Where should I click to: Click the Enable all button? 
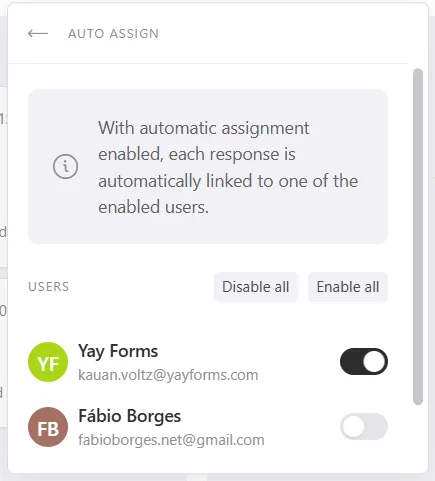348,287
